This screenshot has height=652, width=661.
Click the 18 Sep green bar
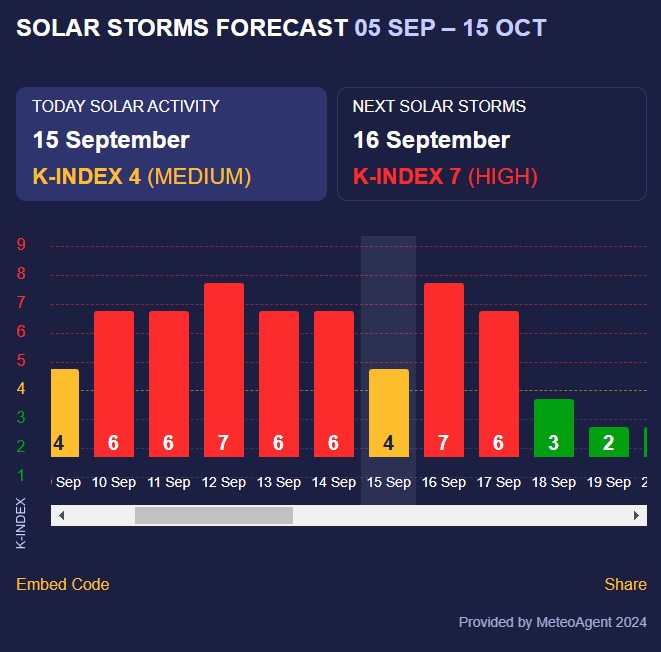[554, 428]
